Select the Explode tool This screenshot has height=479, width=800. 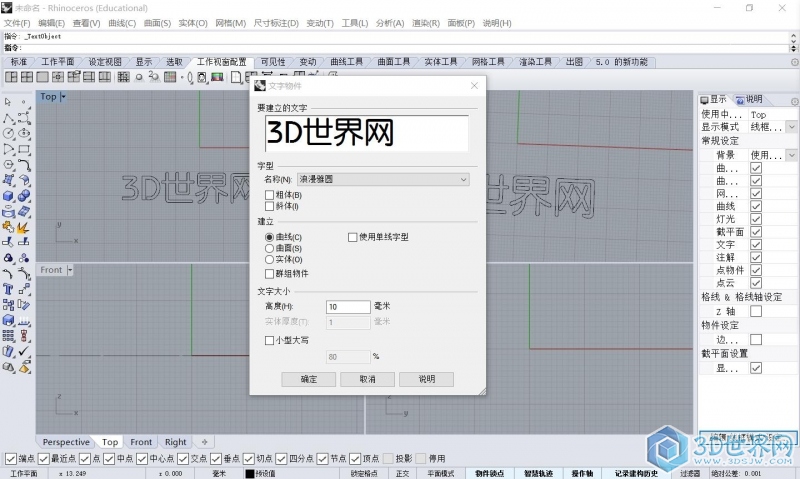(x=24, y=228)
